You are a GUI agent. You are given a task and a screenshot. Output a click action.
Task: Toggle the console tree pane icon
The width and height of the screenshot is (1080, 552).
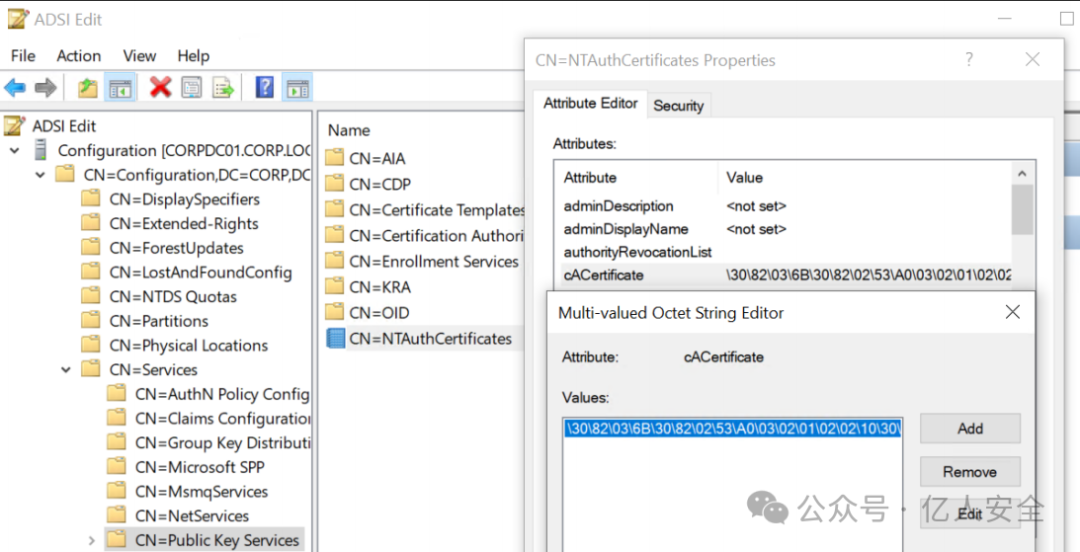click(120, 88)
